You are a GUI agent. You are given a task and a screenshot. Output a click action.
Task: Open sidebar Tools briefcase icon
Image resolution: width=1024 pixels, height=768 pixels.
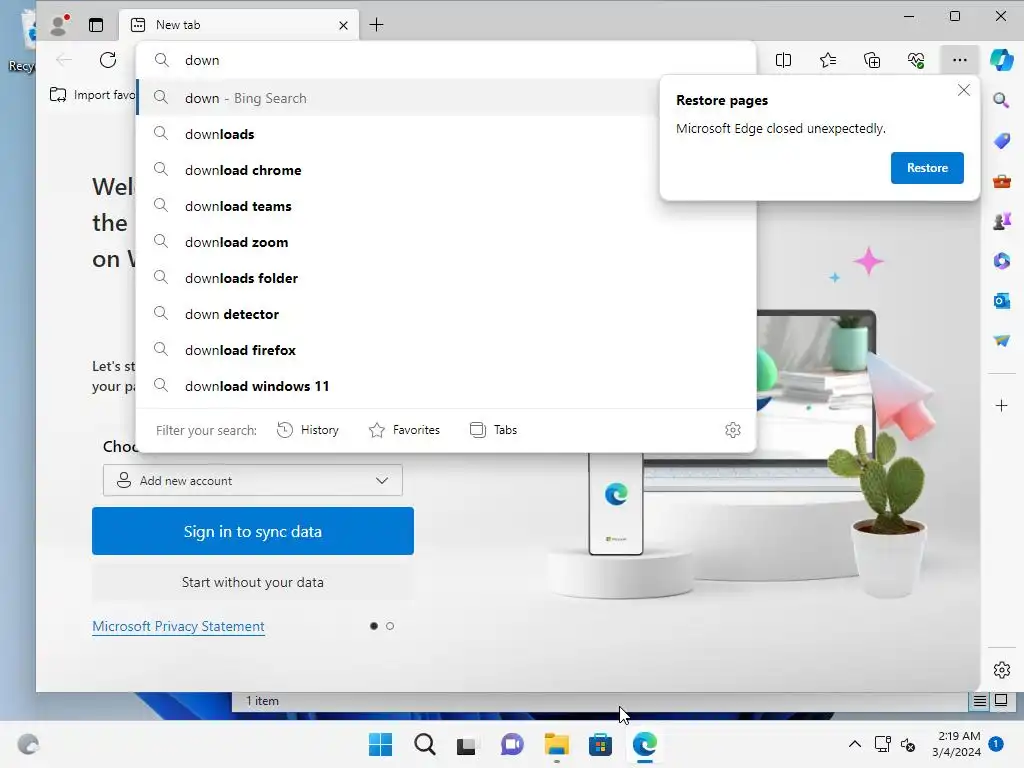click(1001, 181)
